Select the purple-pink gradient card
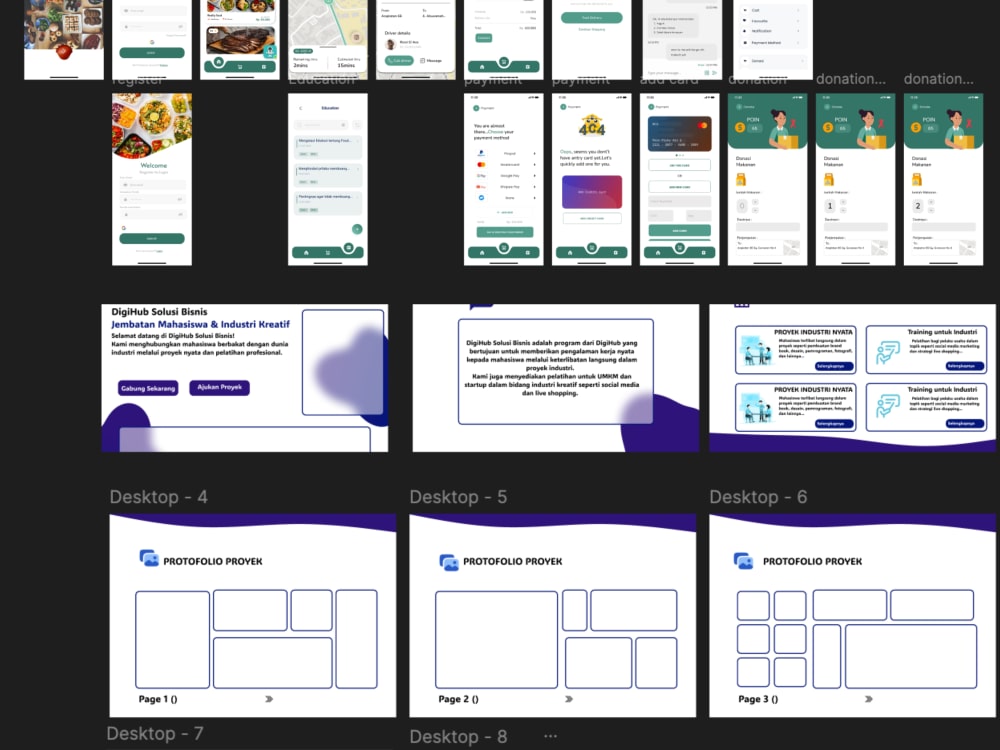Image resolution: width=1000 pixels, height=750 pixels. [591, 192]
